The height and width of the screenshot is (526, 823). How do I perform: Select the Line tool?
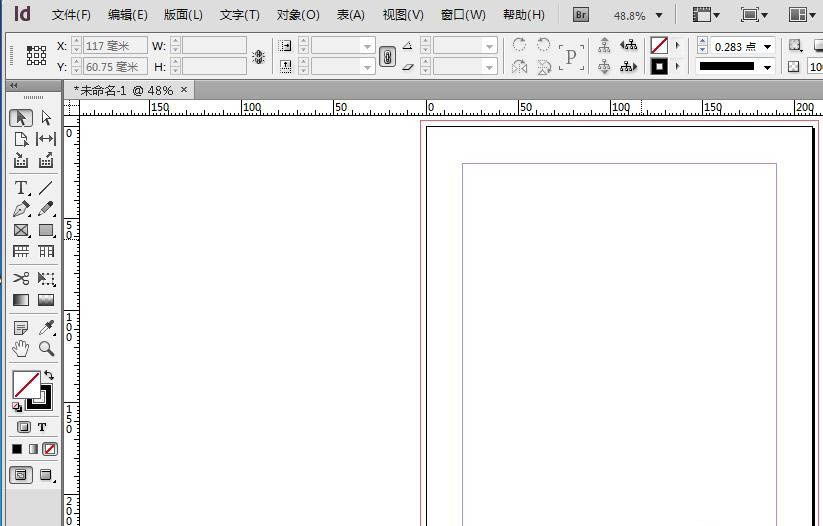pos(46,188)
